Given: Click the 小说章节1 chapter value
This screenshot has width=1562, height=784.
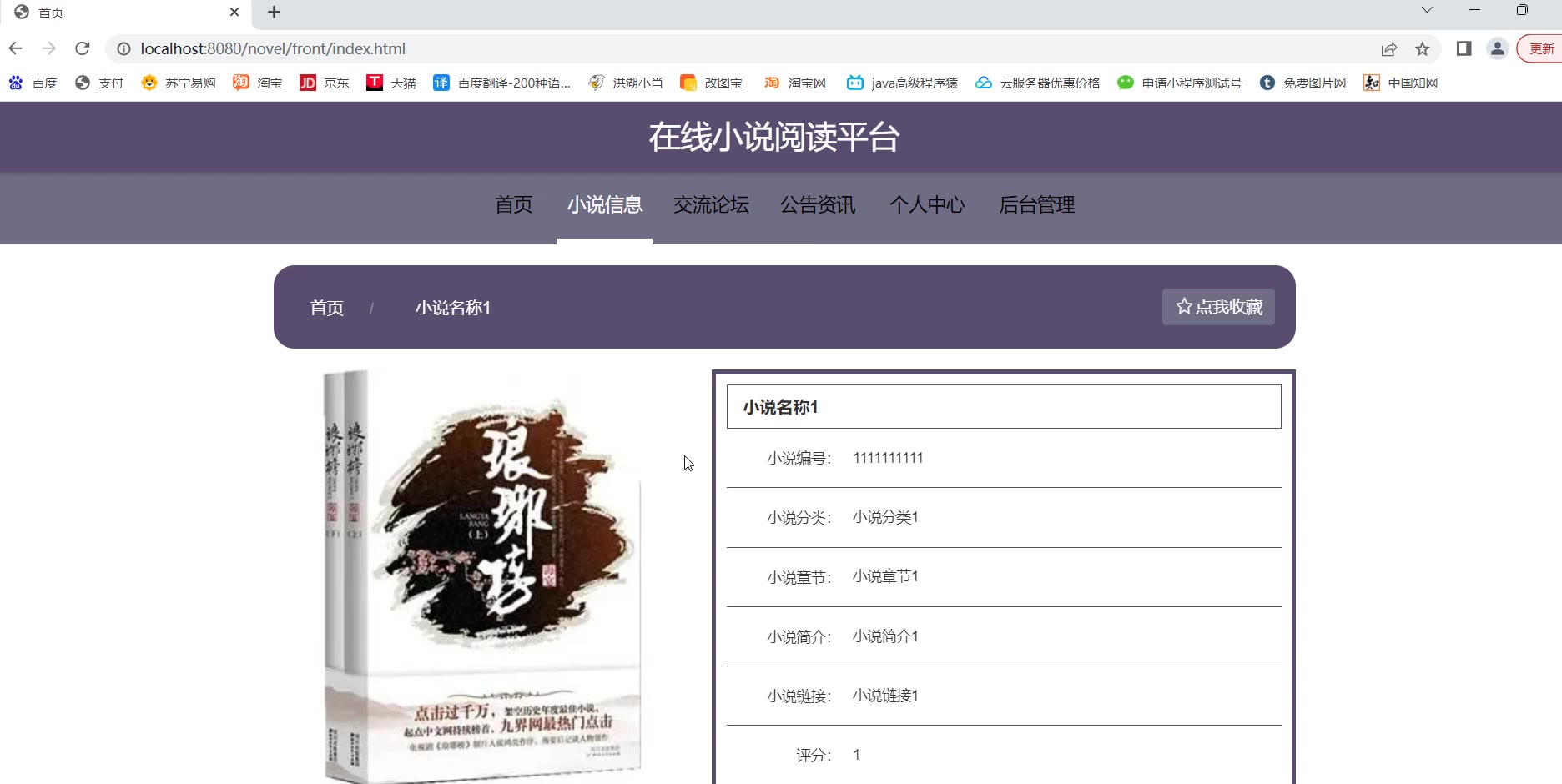Looking at the screenshot, I should click(x=885, y=576).
